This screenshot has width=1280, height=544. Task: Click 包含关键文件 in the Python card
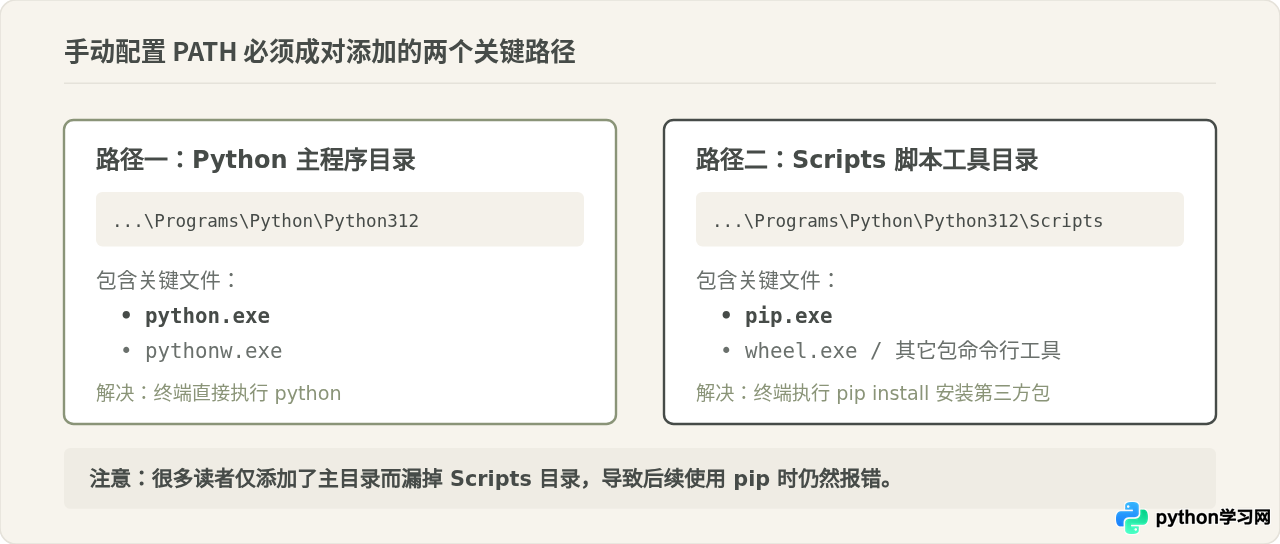click(168, 280)
